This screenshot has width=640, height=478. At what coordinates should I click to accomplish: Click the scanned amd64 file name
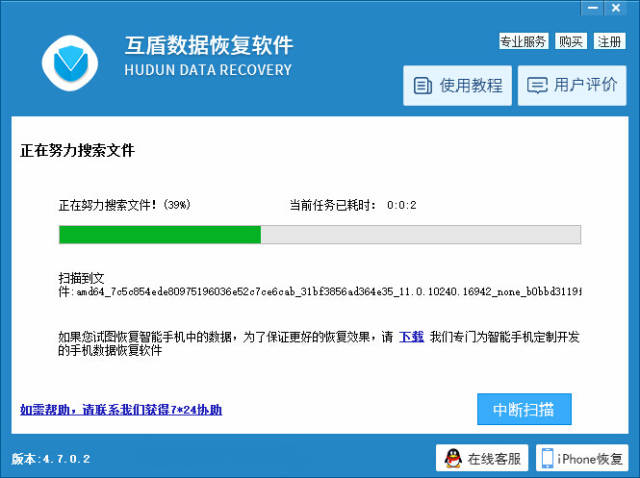329,291
